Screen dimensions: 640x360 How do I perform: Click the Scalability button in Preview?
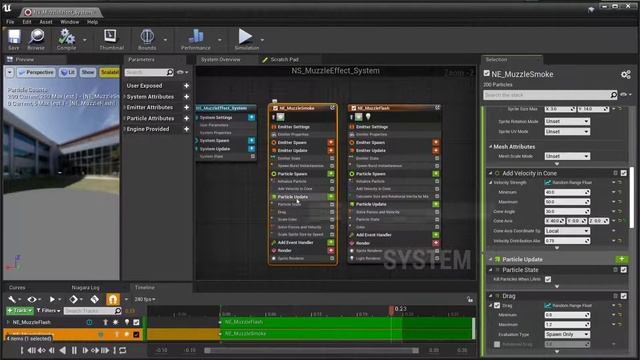pos(109,72)
